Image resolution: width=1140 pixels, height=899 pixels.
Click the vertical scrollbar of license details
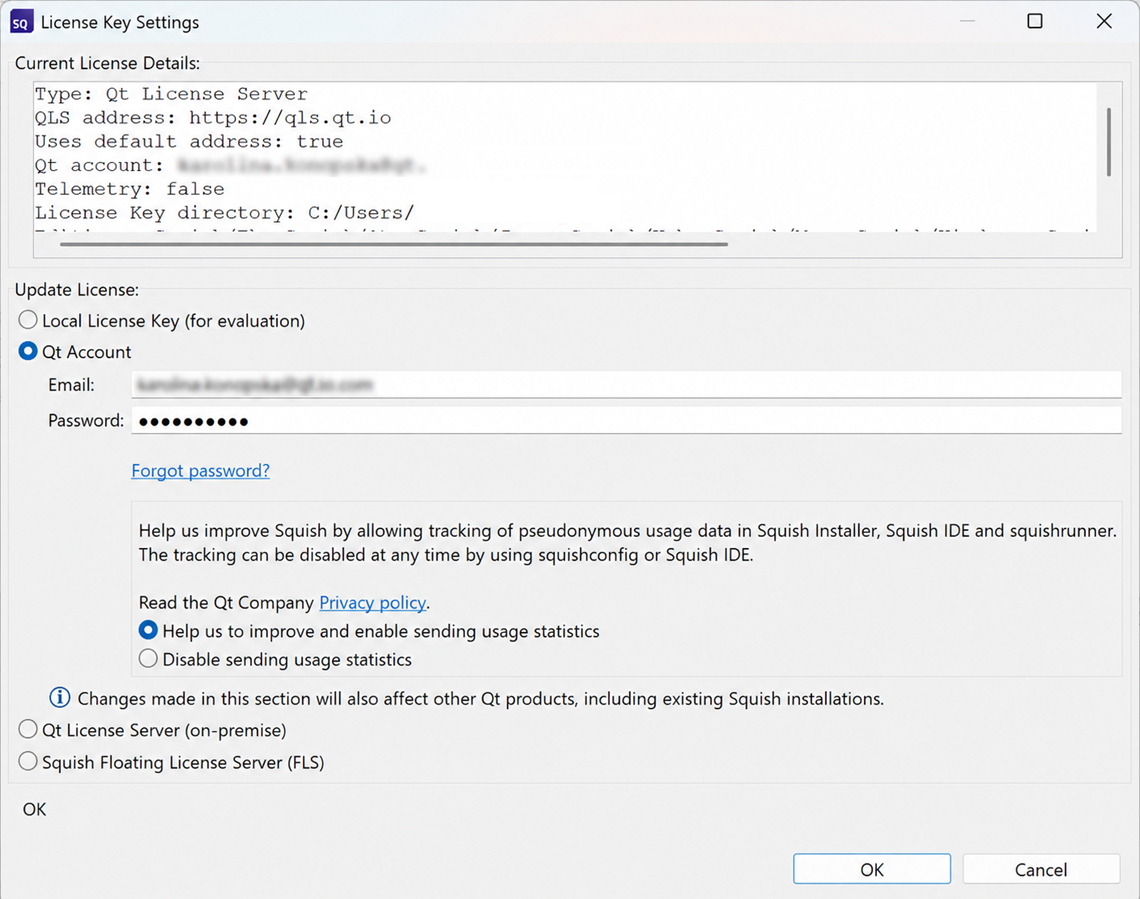click(1108, 142)
